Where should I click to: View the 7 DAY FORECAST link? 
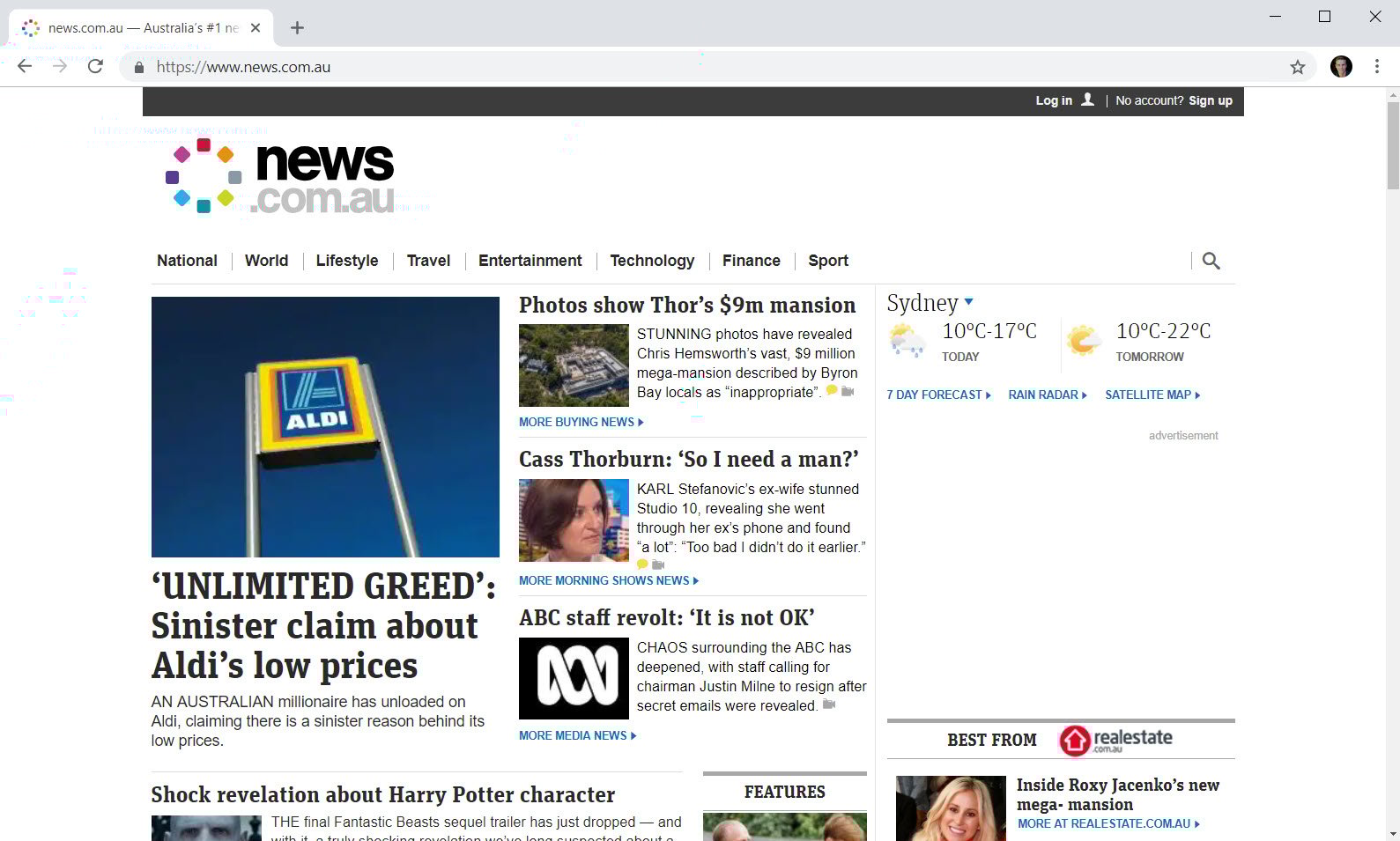click(939, 395)
